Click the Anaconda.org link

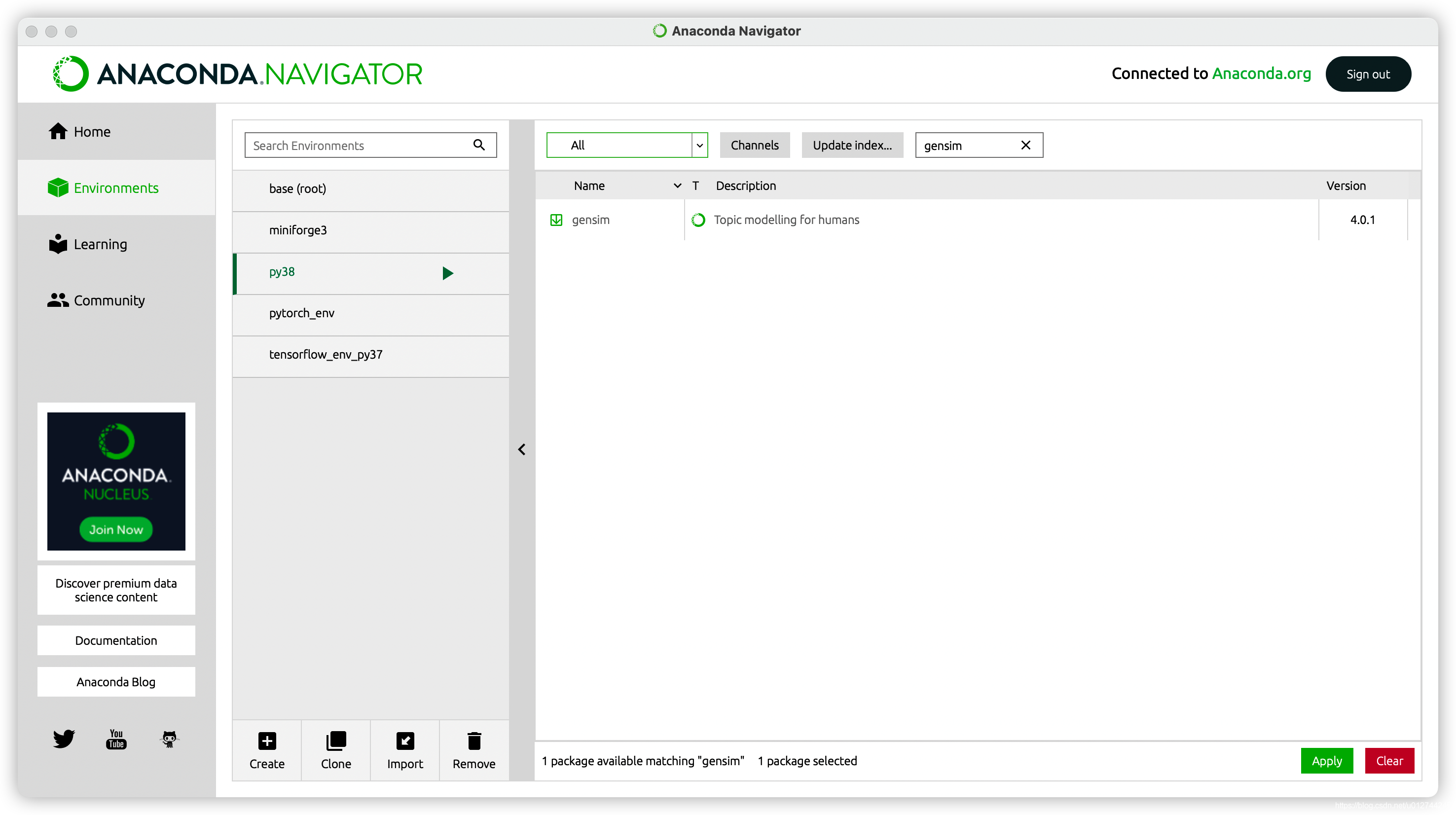click(x=1261, y=74)
